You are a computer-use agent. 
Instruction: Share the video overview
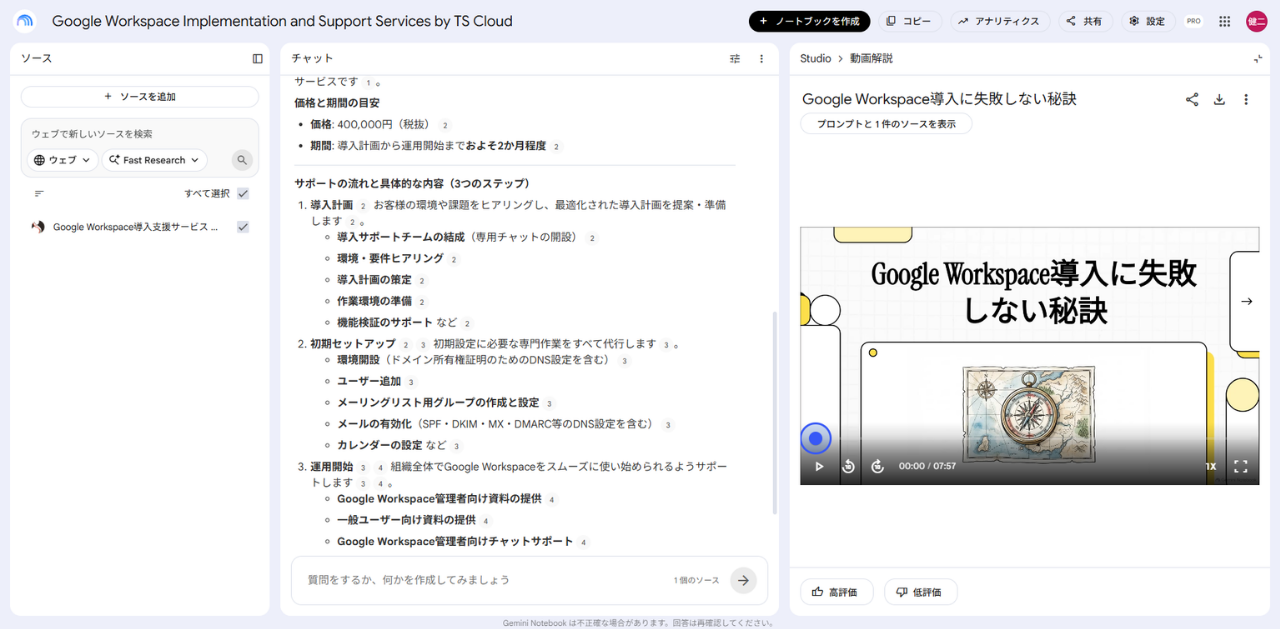(1192, 99)
